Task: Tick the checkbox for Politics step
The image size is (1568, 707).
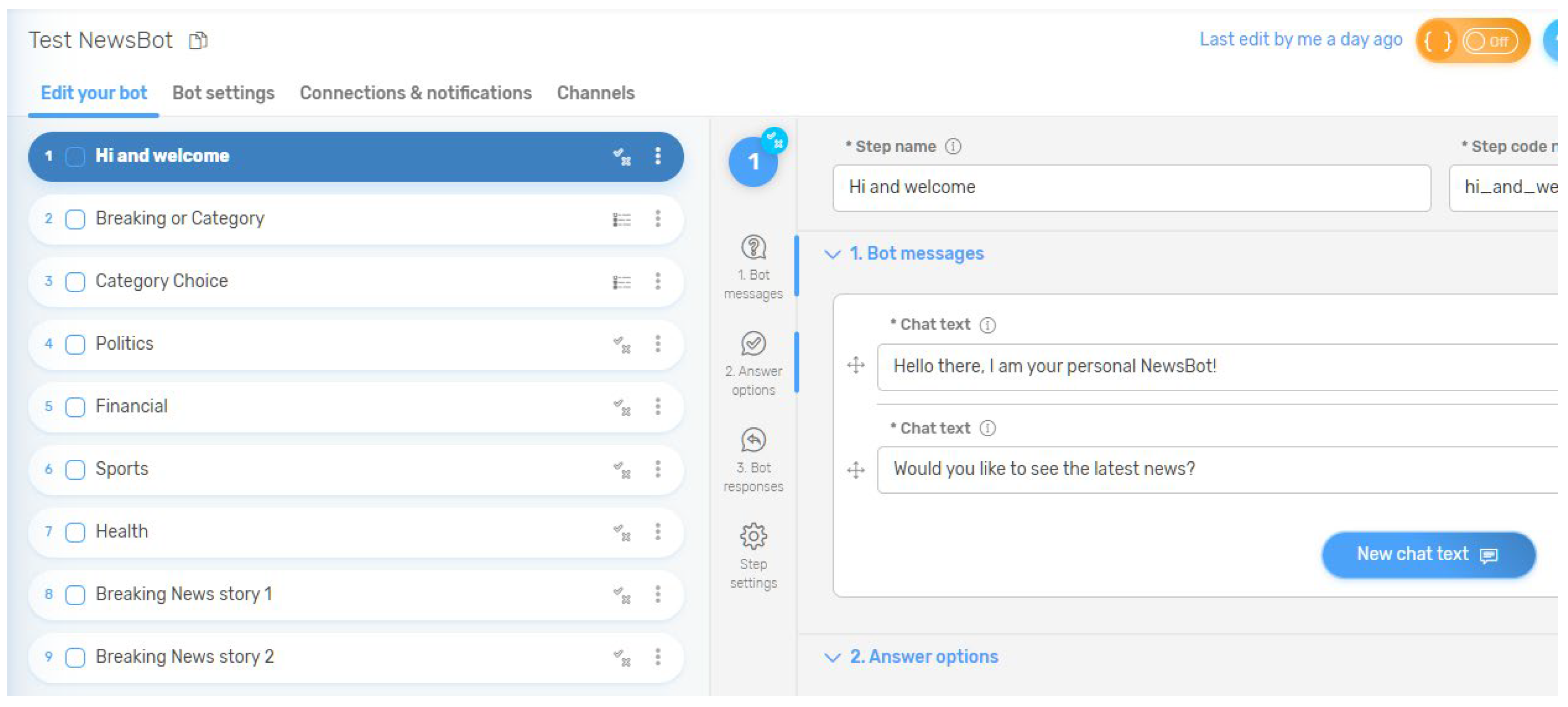Action: (x=75, y=345)
